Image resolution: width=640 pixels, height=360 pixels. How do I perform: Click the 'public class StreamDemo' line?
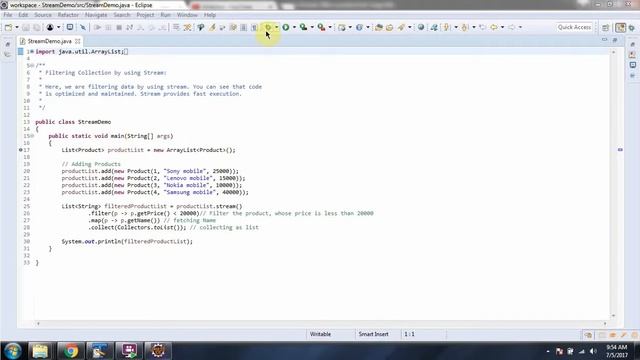click(73, 122)
